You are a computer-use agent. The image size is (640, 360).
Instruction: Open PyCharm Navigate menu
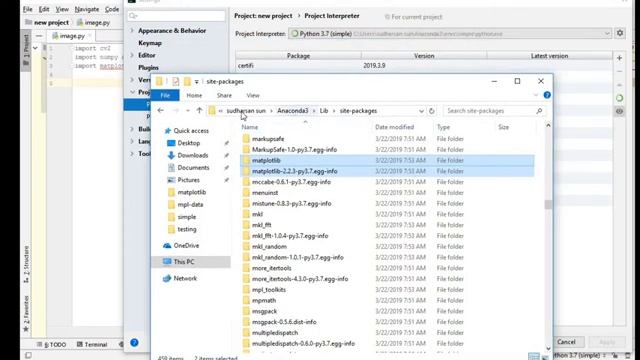pos(87,9)
